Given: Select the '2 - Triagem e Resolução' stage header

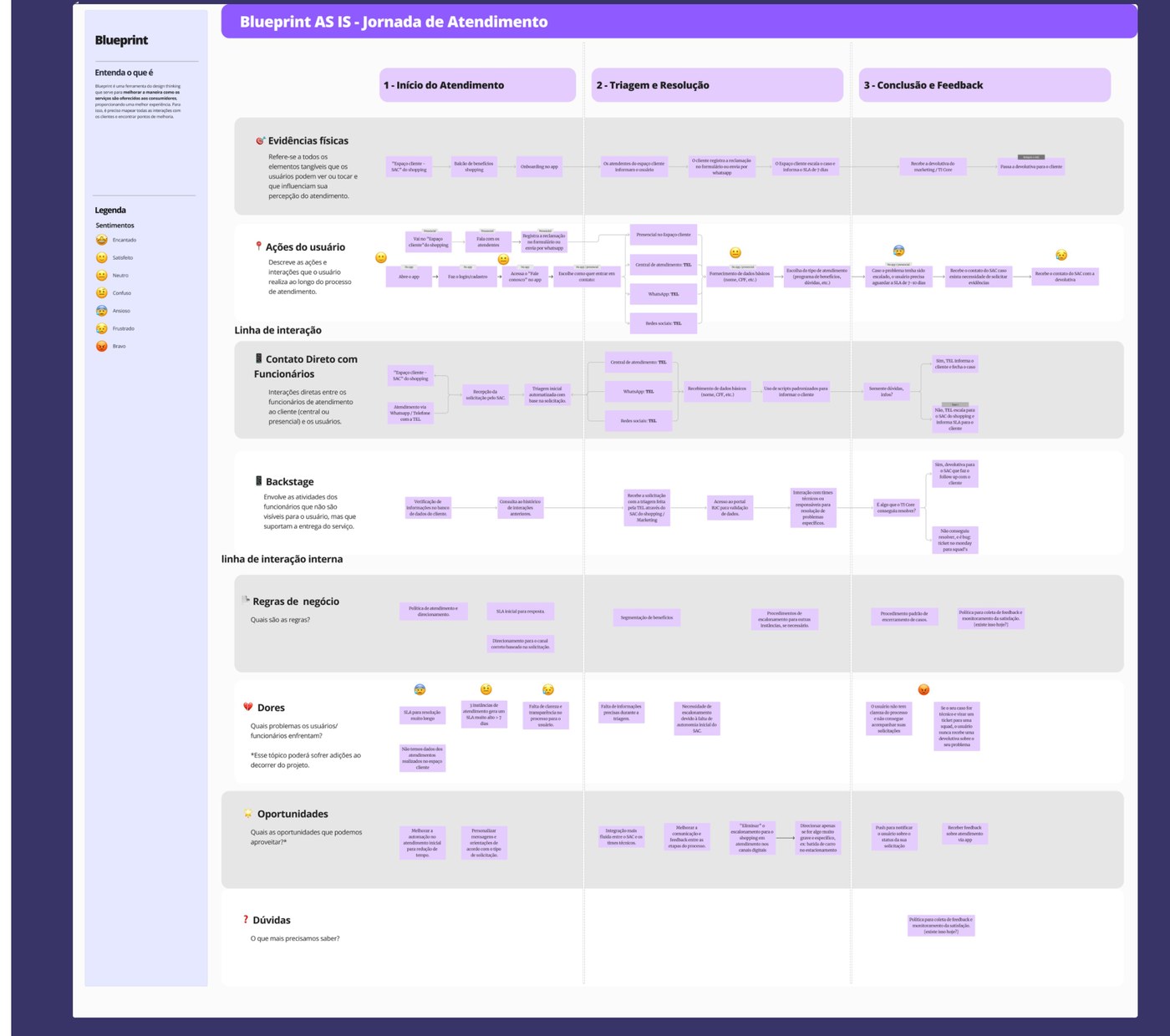Looking at the screenshot, I should tap(717, 85).
